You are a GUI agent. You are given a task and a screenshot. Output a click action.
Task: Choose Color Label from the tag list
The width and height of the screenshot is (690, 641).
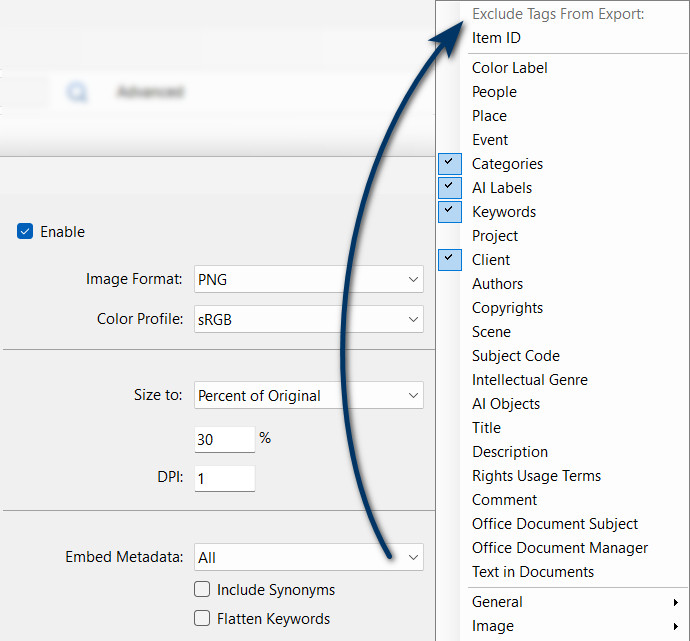pyautogui.click(x=509, y=68)
